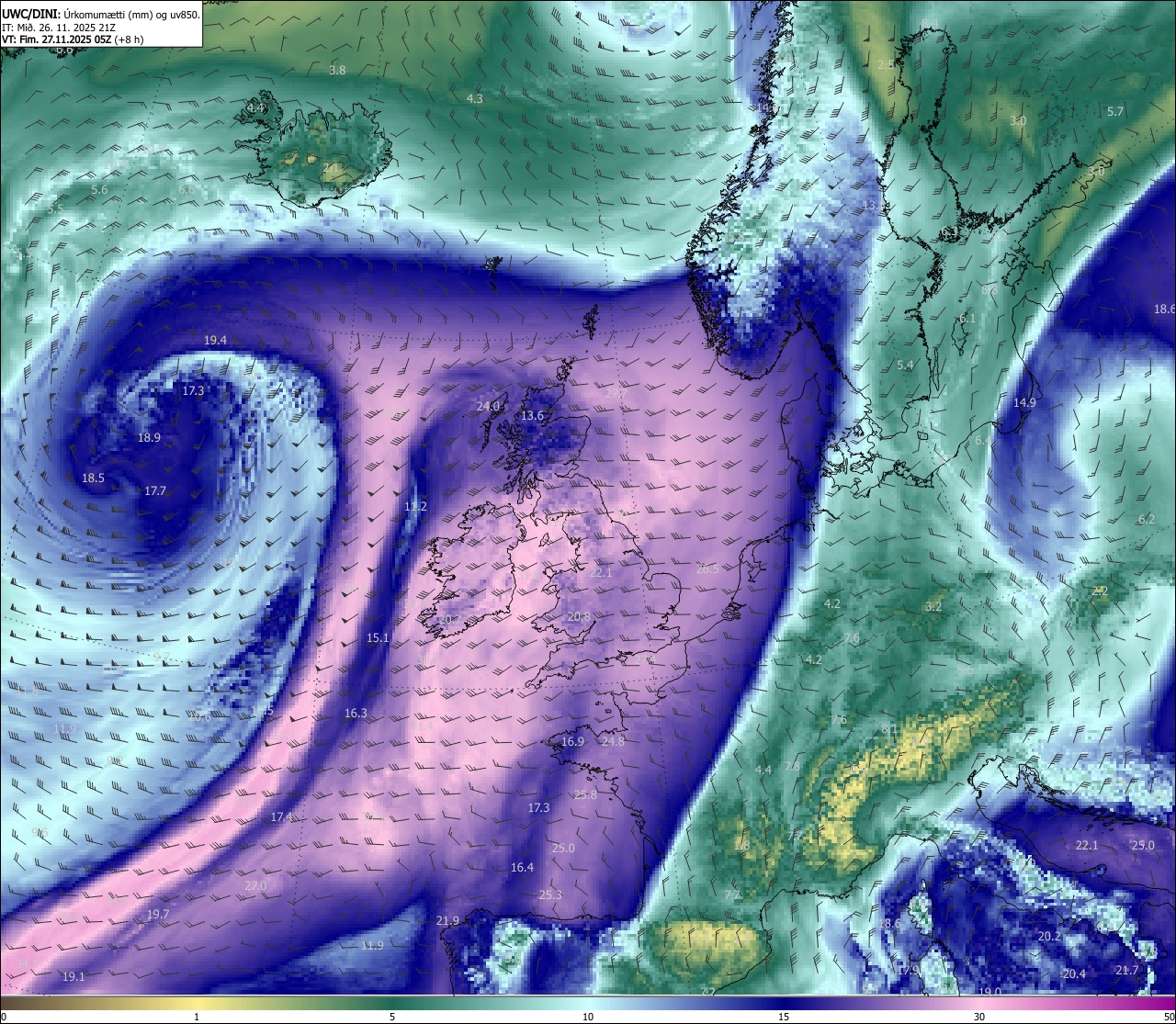The height and width of the screenshot is (1024, 1176).
Task: Click the 30 label on the colour scale
Action: click(x=979, y=1017)
